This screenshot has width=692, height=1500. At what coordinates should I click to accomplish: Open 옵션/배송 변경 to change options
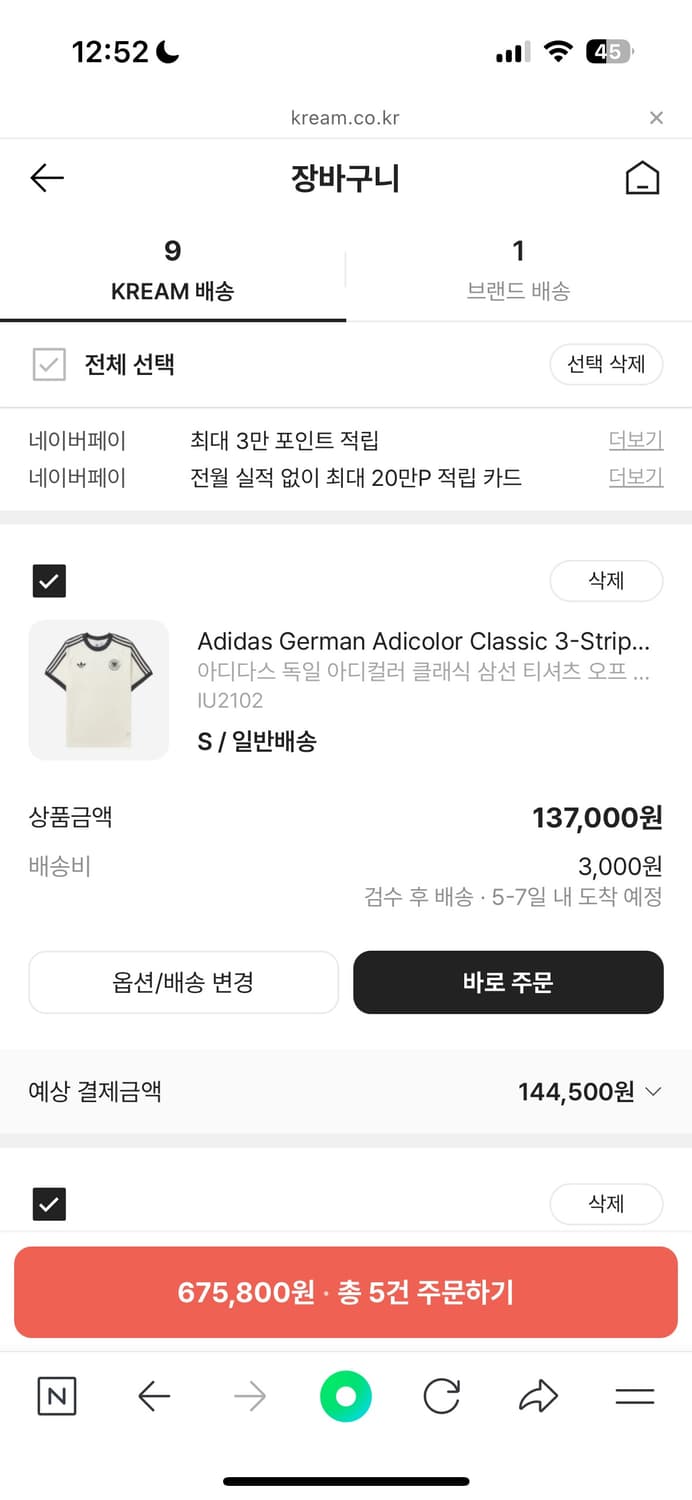[183, 982]
